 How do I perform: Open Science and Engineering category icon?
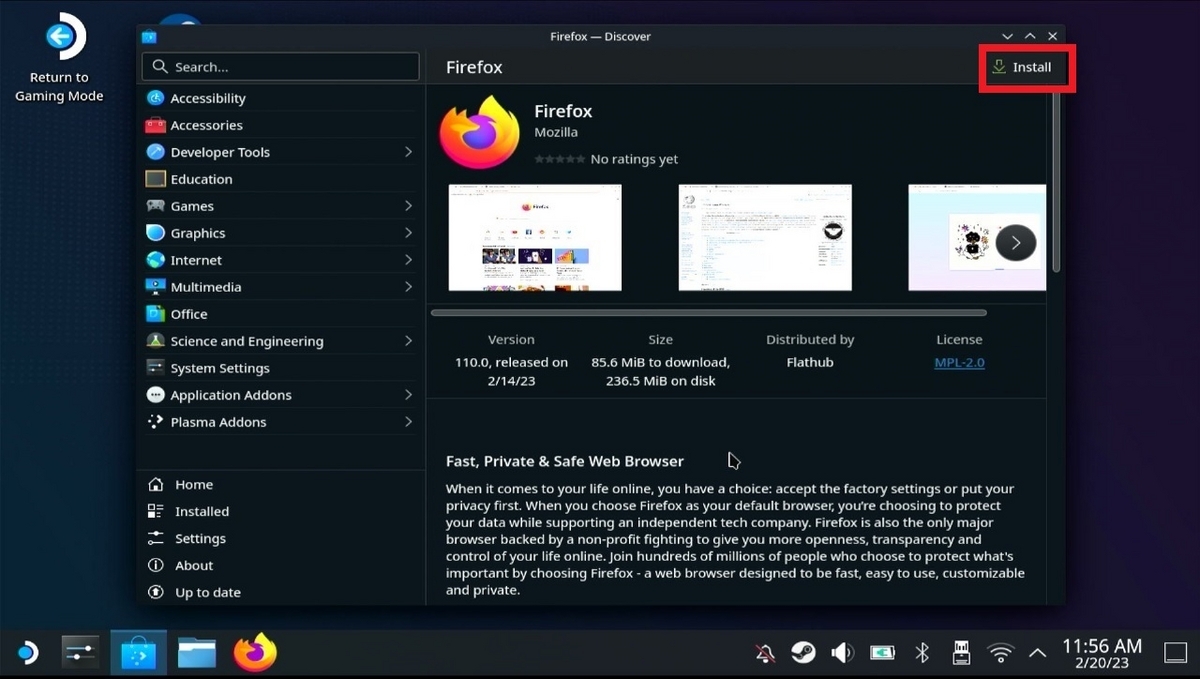pyautogui.click(x=155, y=341)
